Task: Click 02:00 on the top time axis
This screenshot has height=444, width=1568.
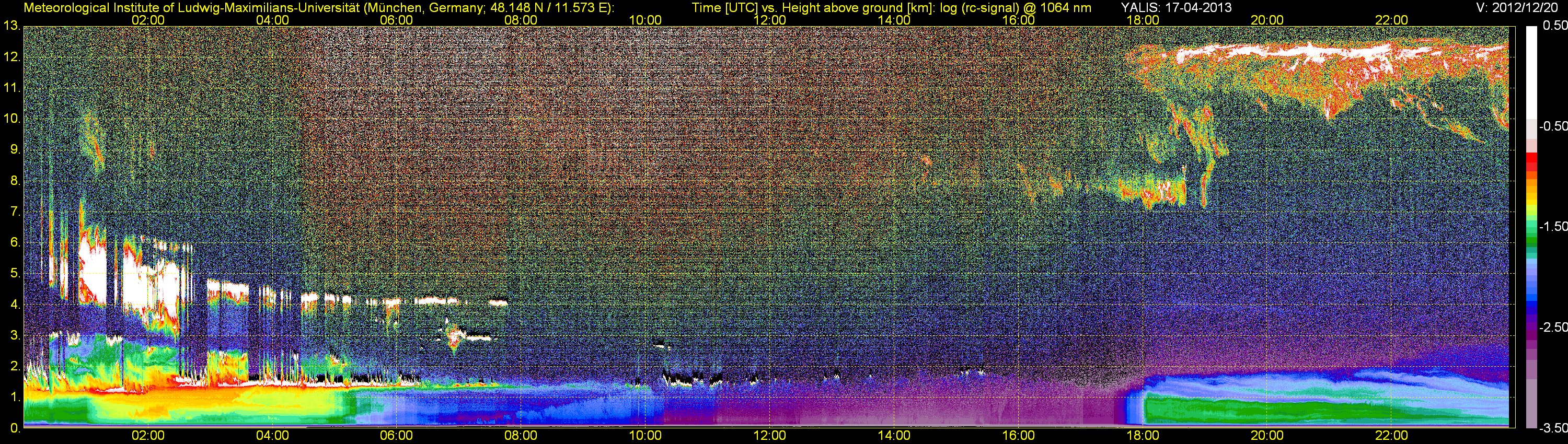Action: (148, 20)
